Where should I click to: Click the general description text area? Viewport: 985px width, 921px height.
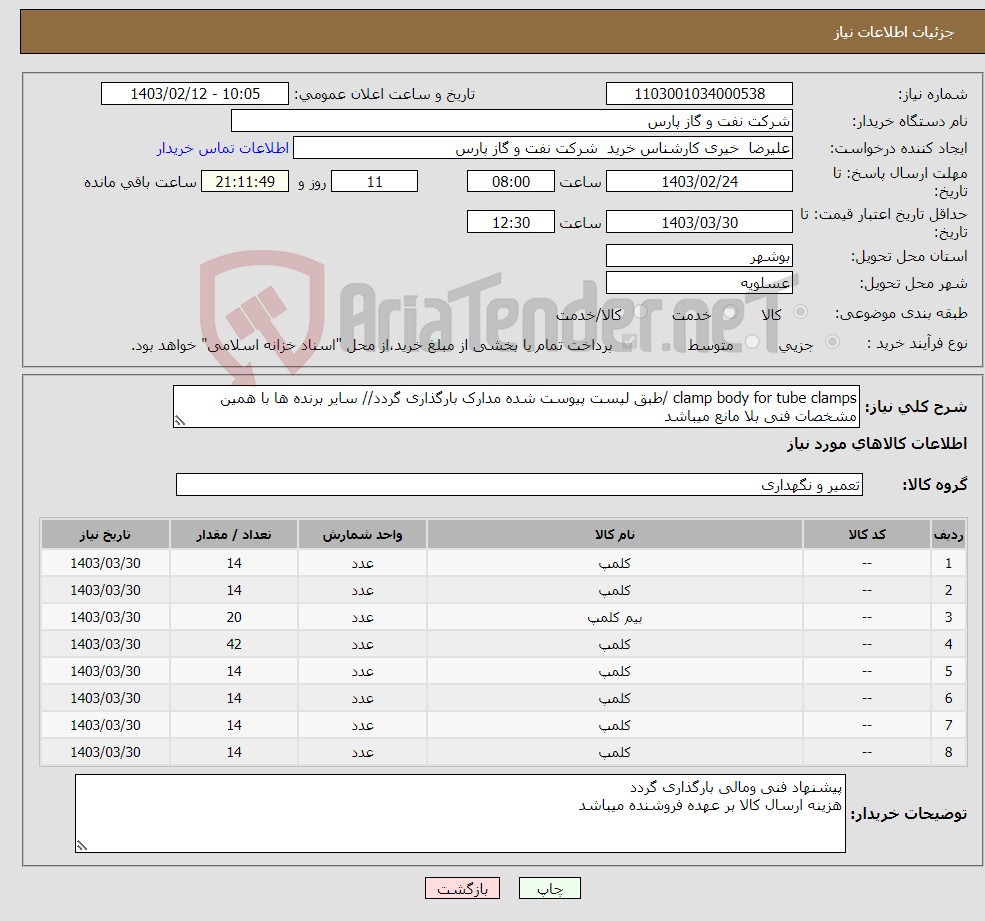click(516, 406)
